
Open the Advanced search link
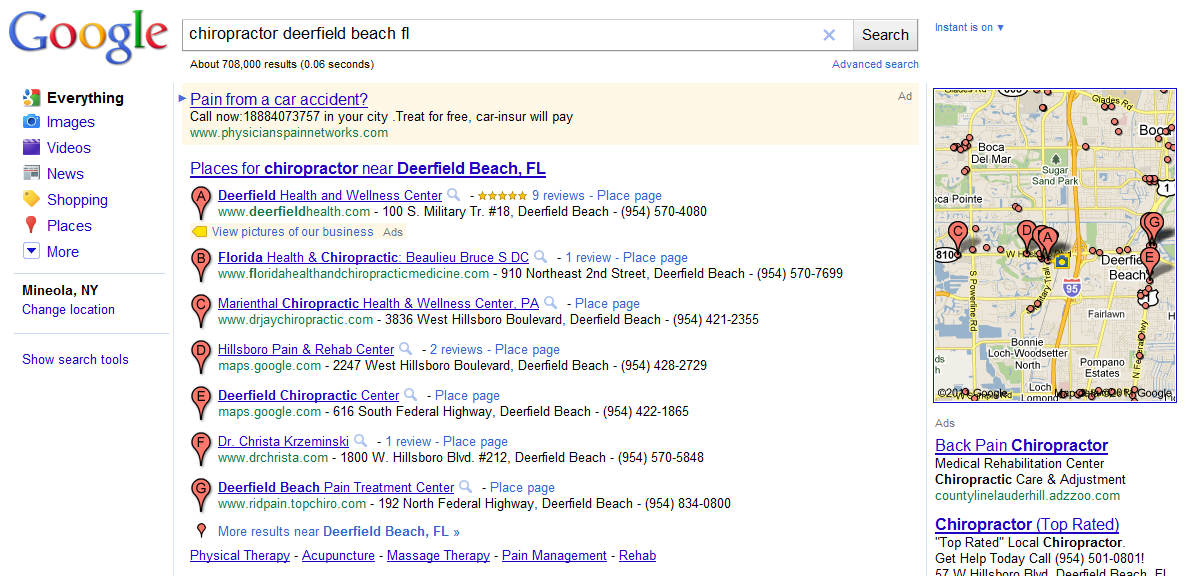(875, 64)
